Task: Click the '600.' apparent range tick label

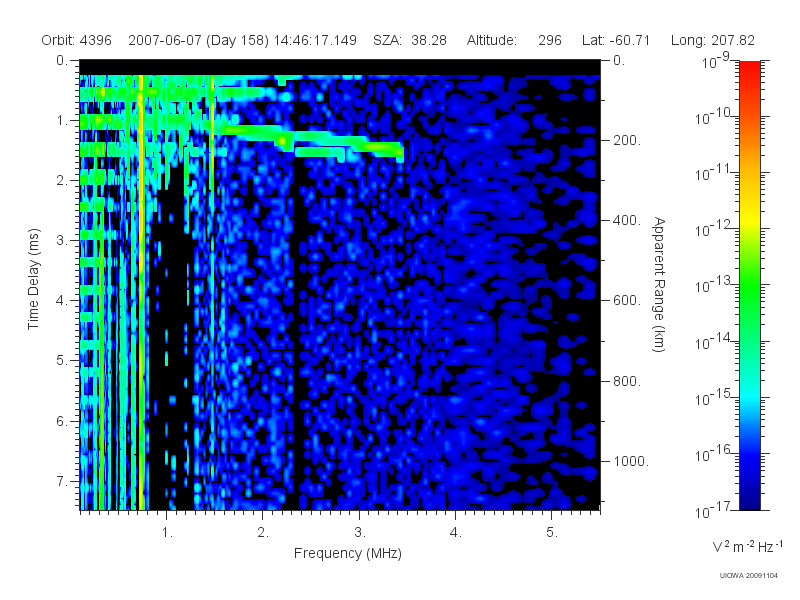Action: click(627, 301)
